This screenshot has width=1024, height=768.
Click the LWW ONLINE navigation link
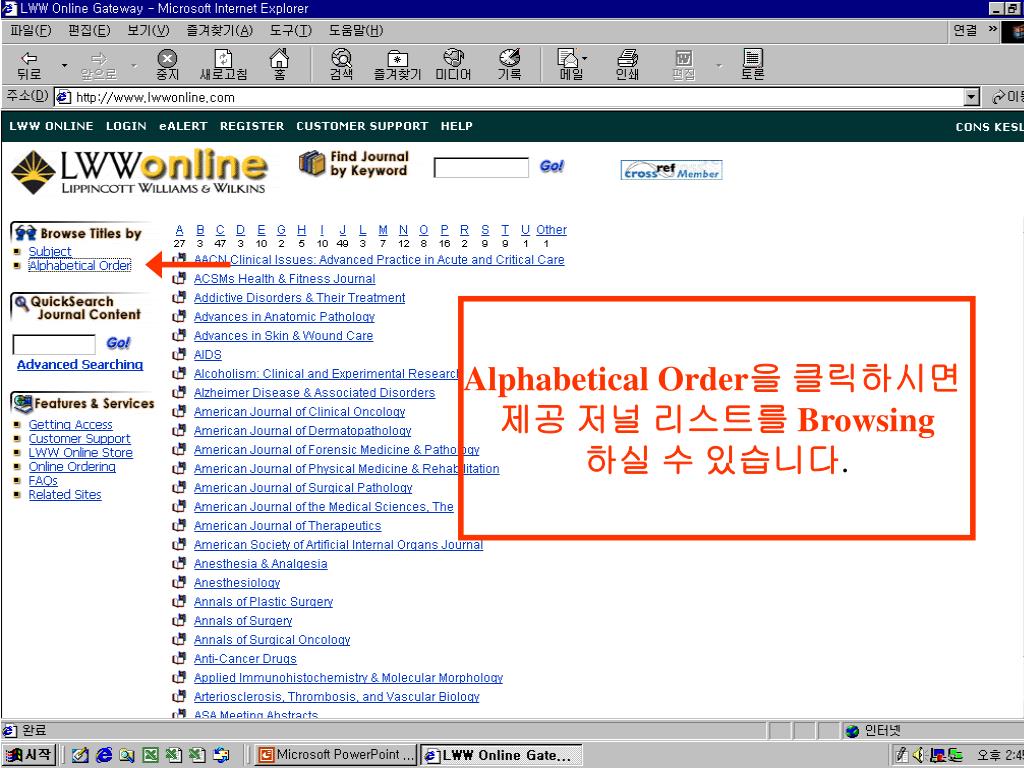(51, 126)
